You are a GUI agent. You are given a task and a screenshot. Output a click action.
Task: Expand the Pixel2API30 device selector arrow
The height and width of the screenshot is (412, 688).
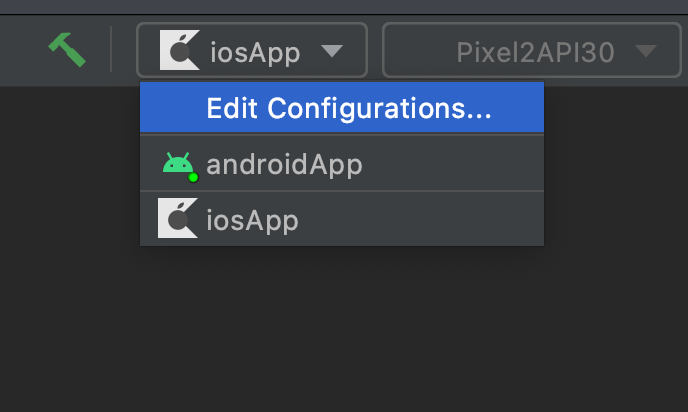[x=646, y=51]
